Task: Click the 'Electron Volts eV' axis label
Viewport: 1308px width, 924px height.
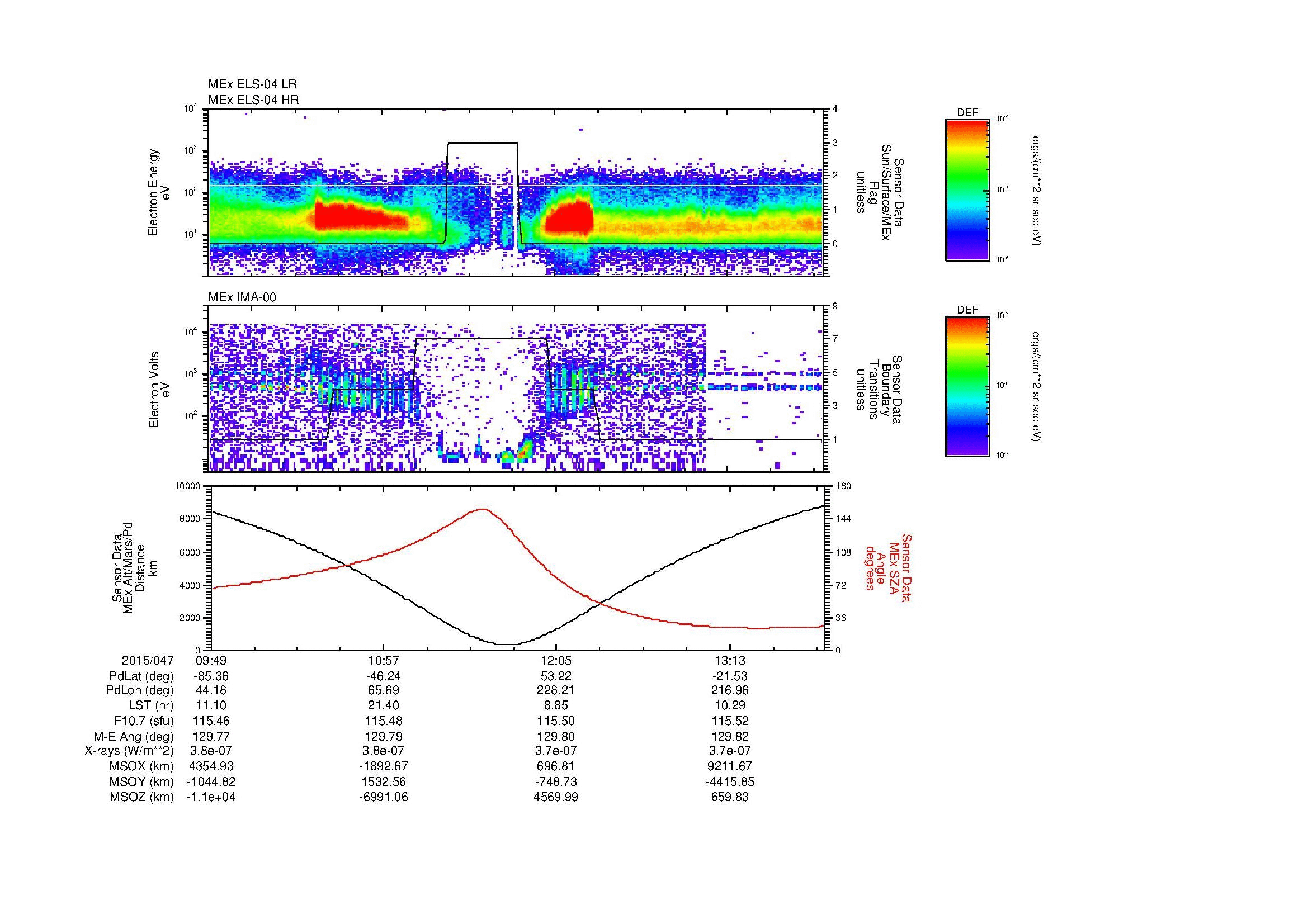Action: tap(159, 390)
